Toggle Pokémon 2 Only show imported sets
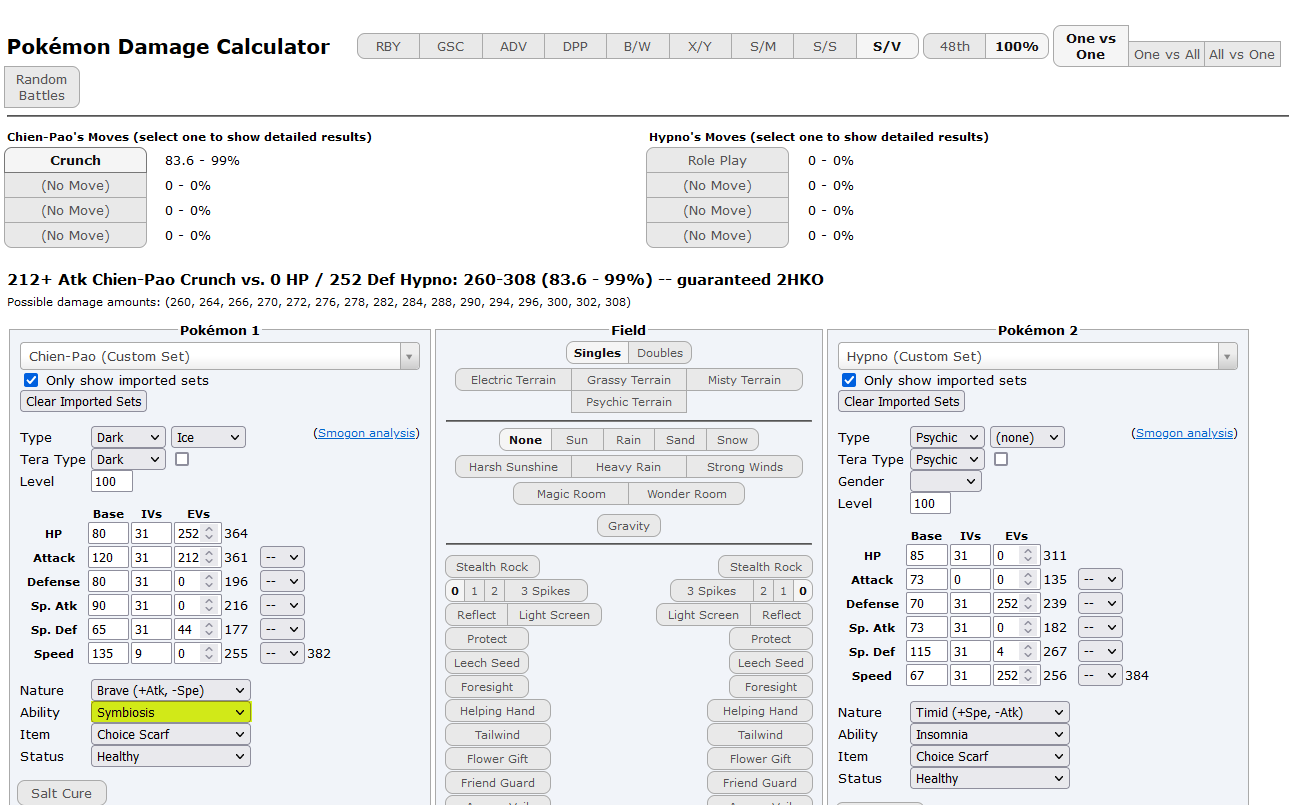The height and width of the screenshot is (805, 1289). pos(849,380)
